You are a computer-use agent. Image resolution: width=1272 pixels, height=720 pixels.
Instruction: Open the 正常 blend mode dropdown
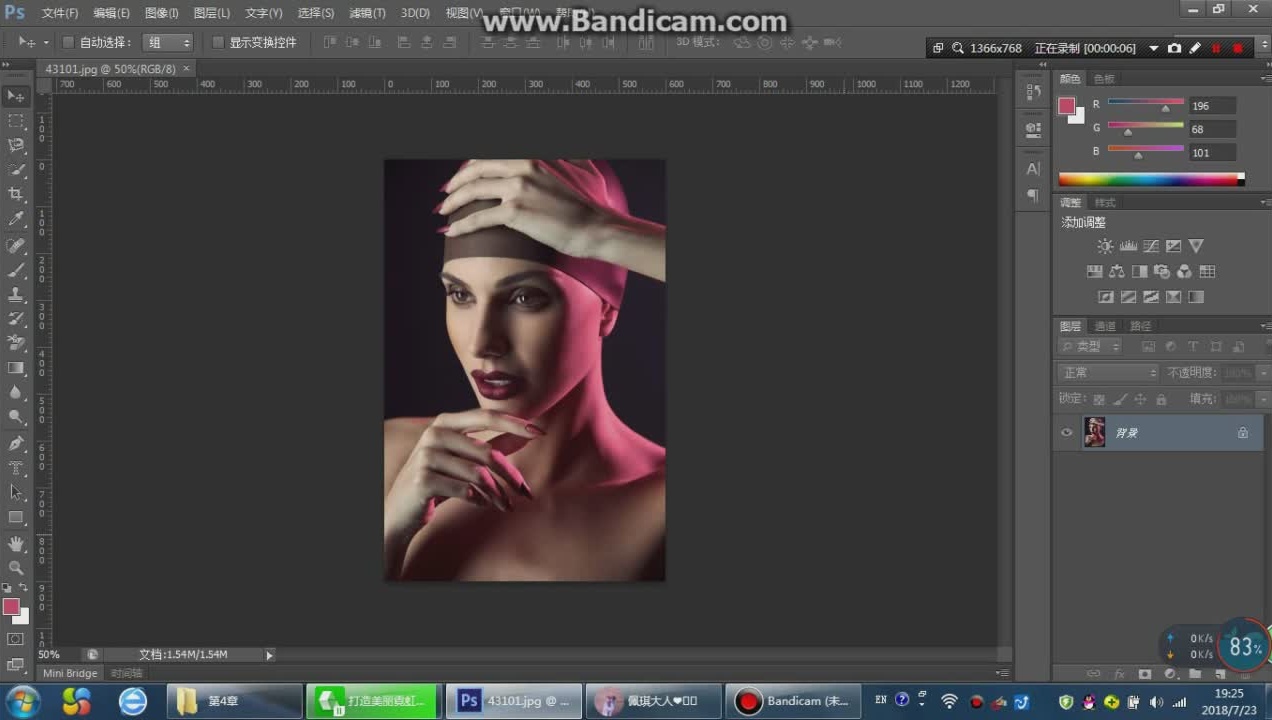tap(1108, 372)
